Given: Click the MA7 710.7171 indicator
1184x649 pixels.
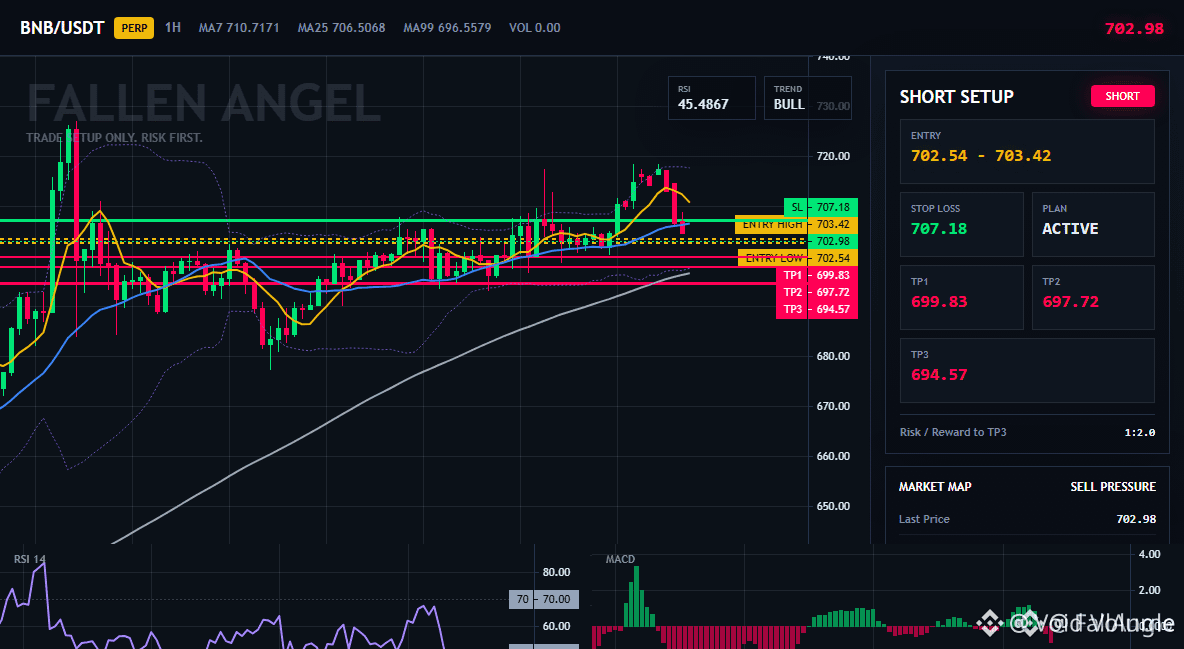Looking at the screenshot, I should pos(239,28).
